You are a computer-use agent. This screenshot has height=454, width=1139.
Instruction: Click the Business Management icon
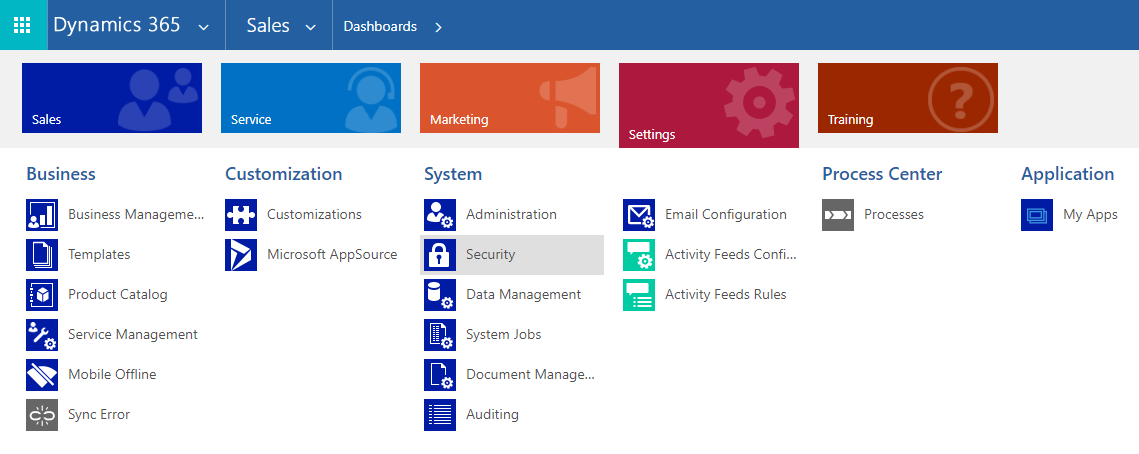point(42,215)
